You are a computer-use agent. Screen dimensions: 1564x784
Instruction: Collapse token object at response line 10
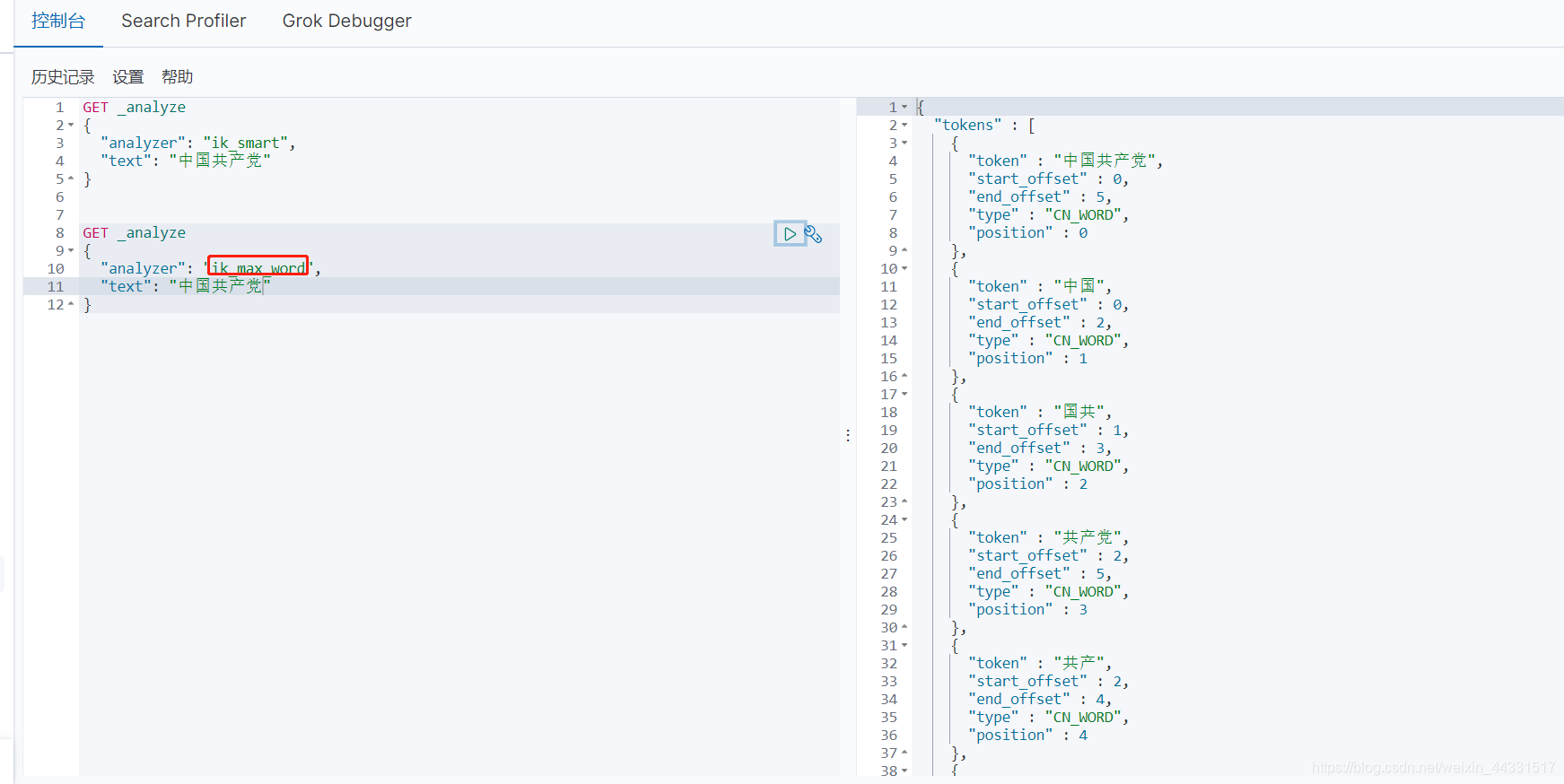tap(904, 269)
